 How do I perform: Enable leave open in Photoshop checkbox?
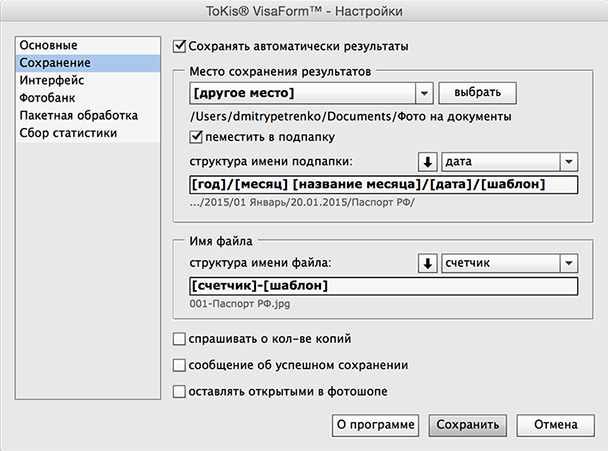(x=179, y=392)
